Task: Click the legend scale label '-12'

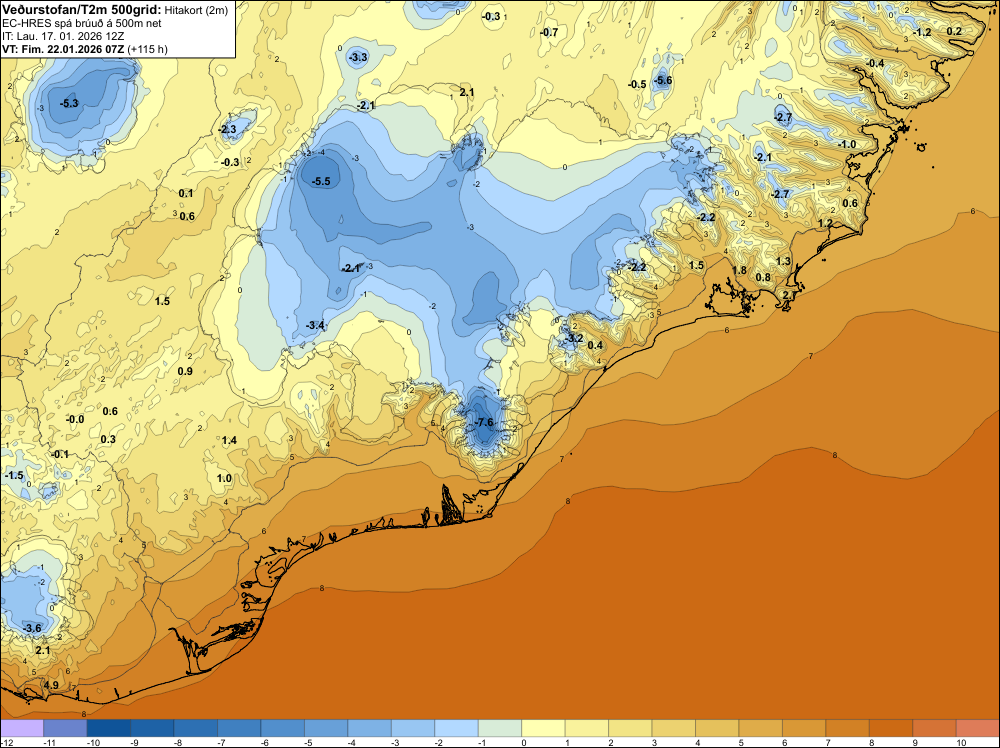Action: 5,742
